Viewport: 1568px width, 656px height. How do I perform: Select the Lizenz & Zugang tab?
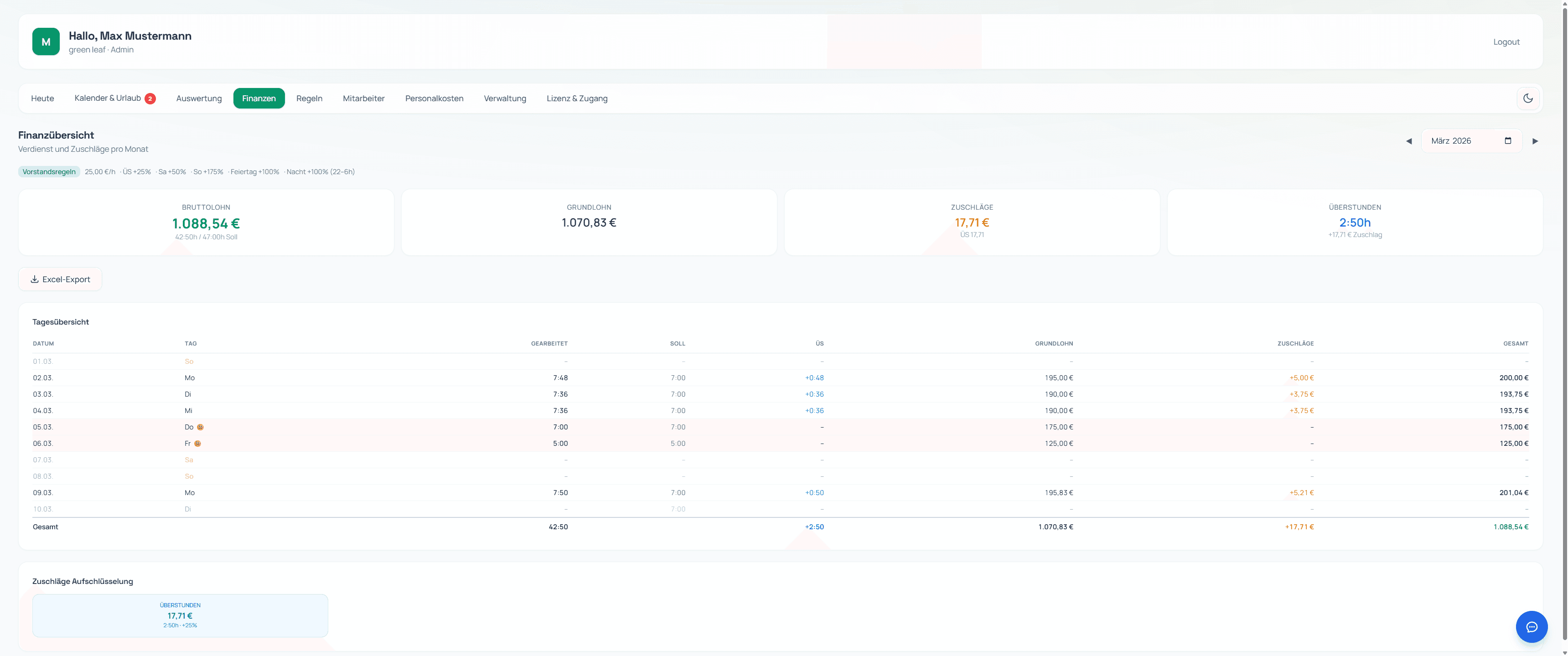[x=576, y=98]
